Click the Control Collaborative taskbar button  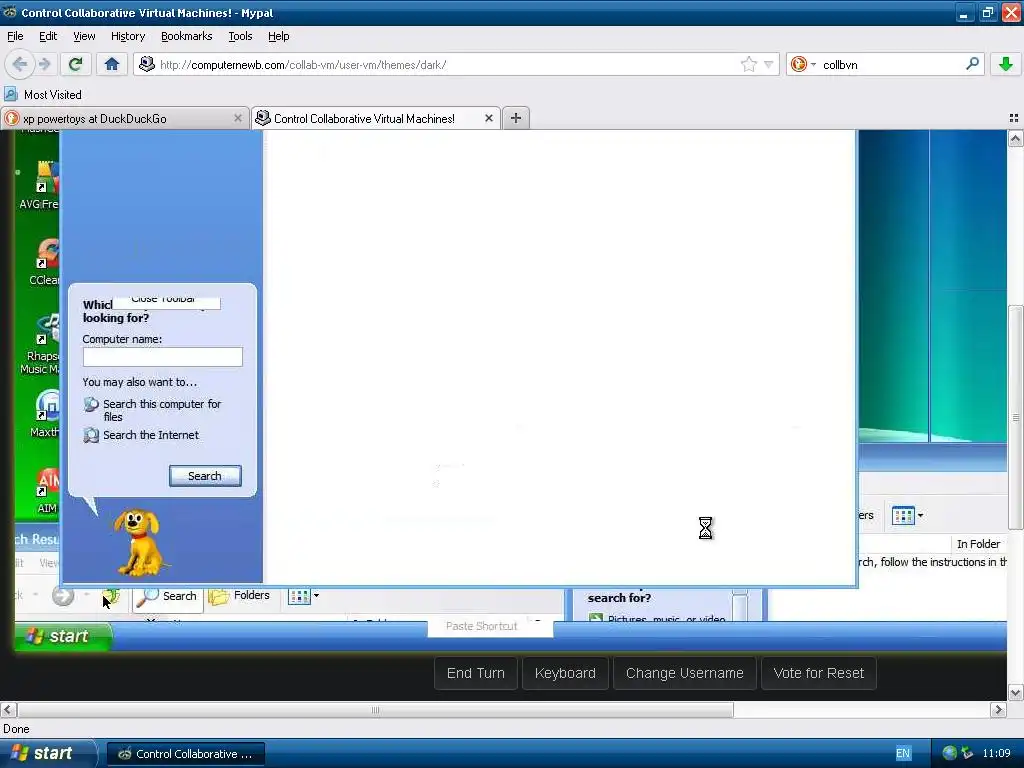pos(186,754)
